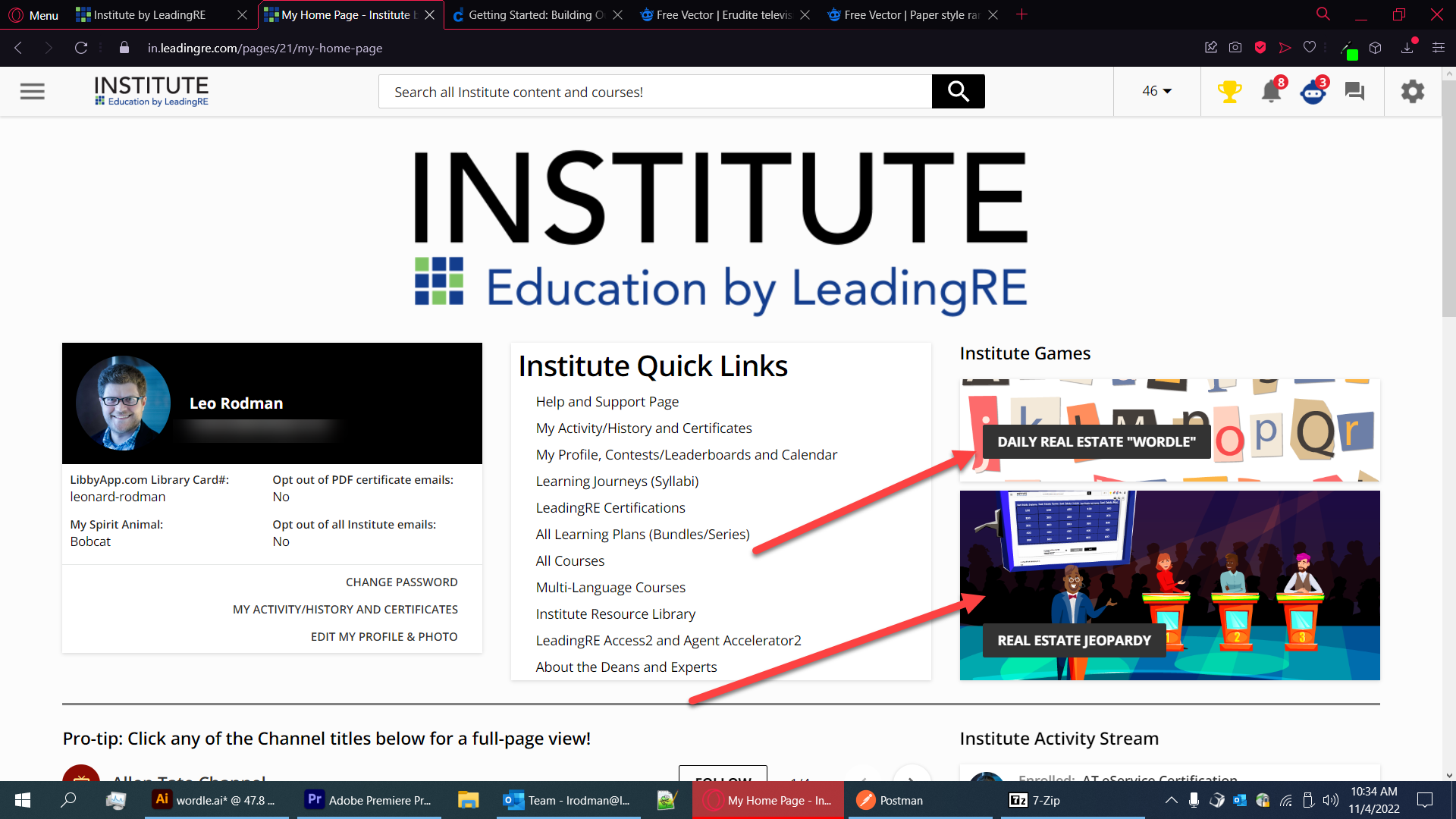Click MY ACTIVITY/HISTORY AND CERTIFICATES profile button
The image size is (1456, 819).
click(345, 610)
